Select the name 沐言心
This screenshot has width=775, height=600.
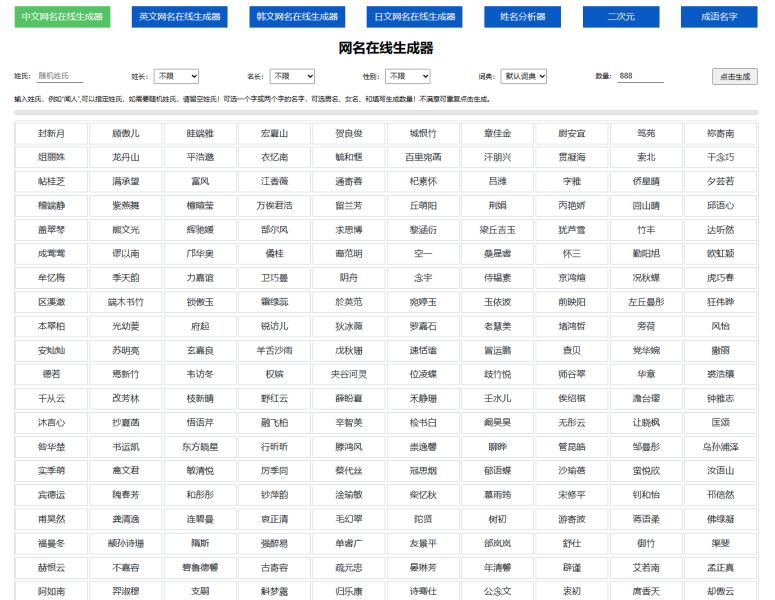51,423
